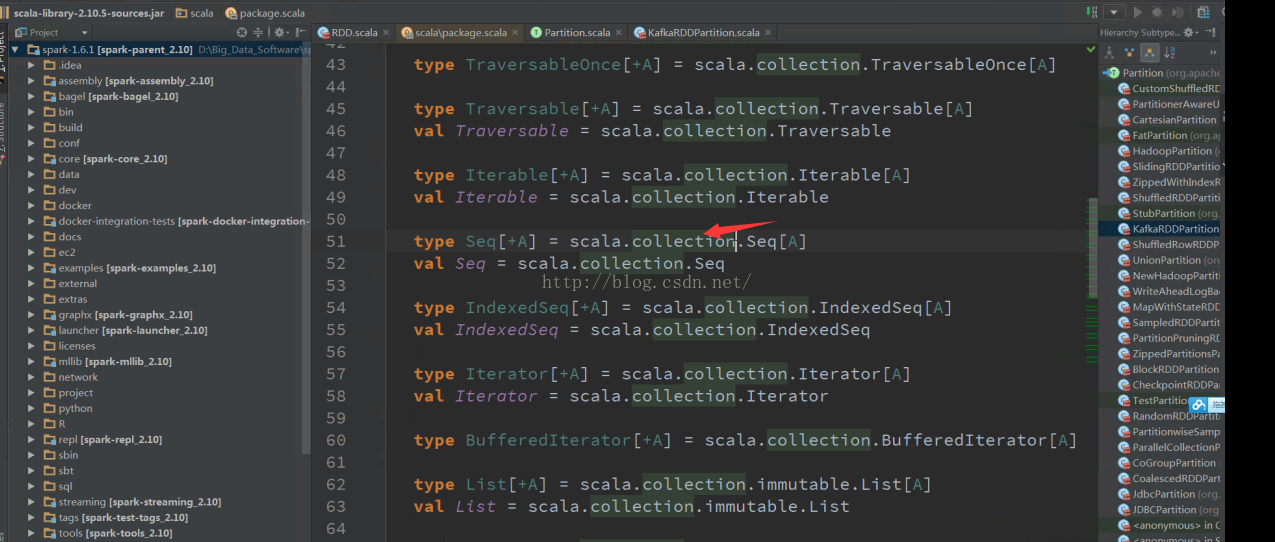Expand the mllib module arrow
Image resolution: width=1275 pixels, height=542 pixels.
(32, 361)
